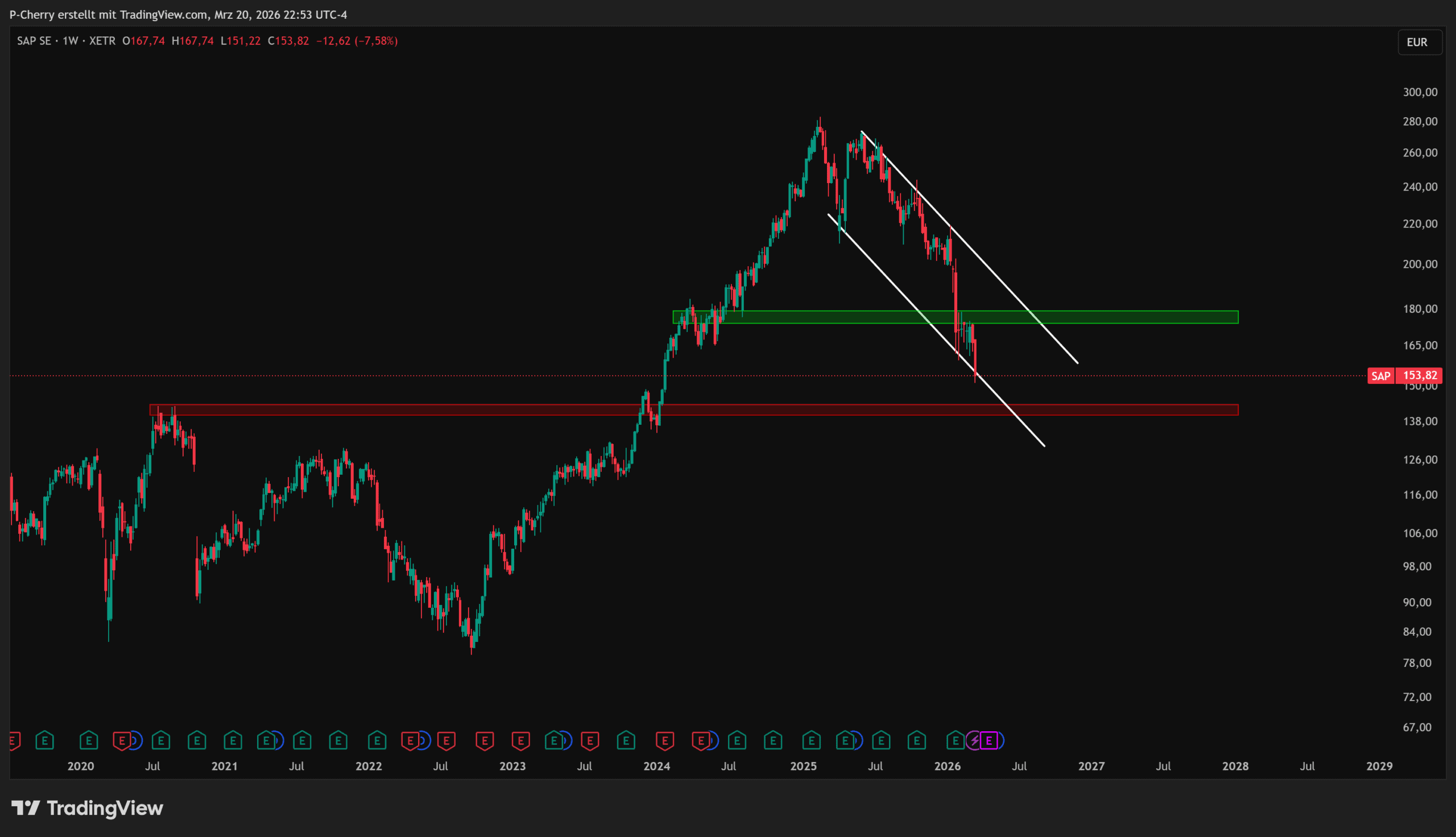
Task: Click the 2026 label on the time axis
Action: (948, 766)
